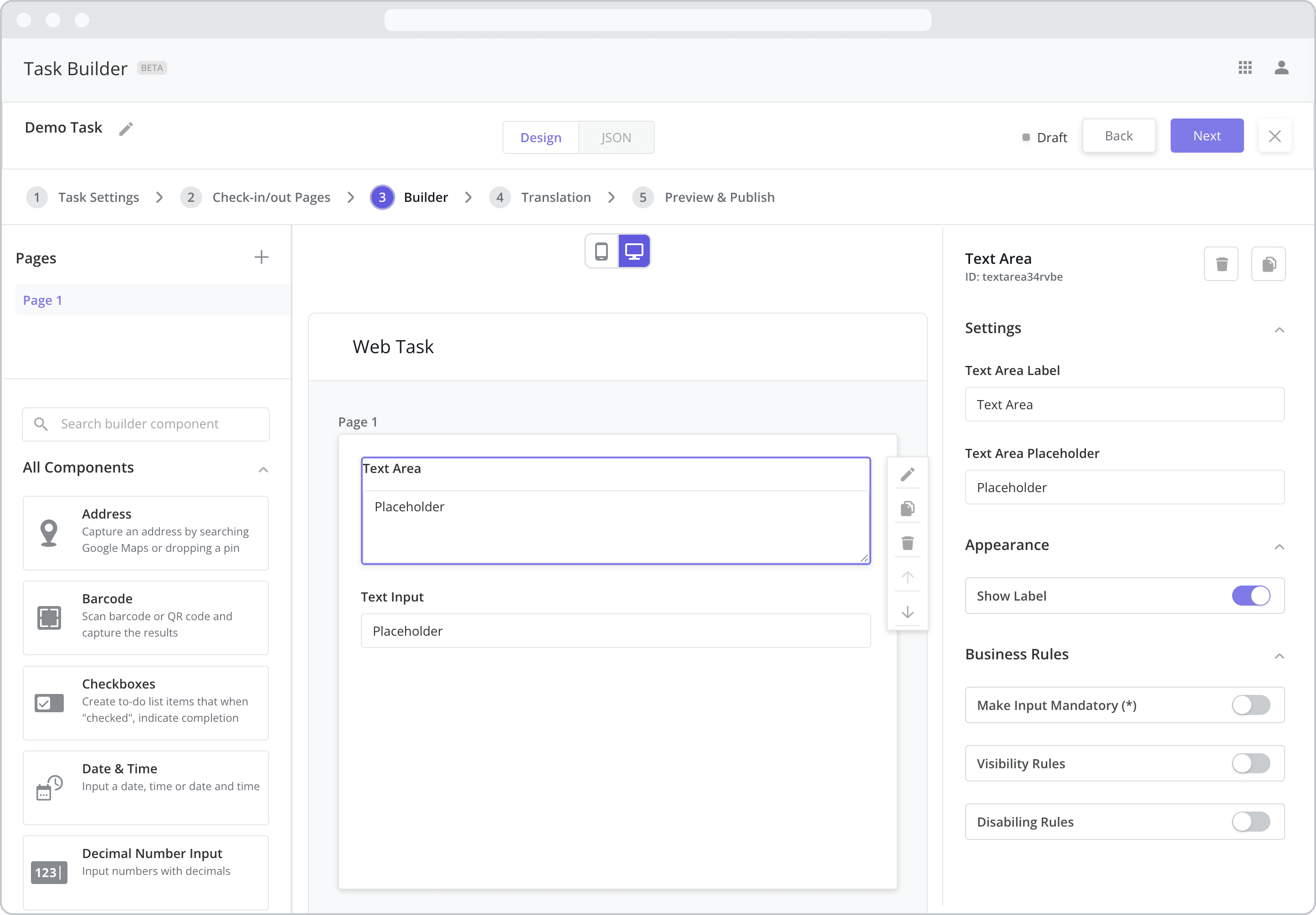This screenshot has width=1316, height=915.
Task: Collapse All Components list
Action: coord(263,469)
